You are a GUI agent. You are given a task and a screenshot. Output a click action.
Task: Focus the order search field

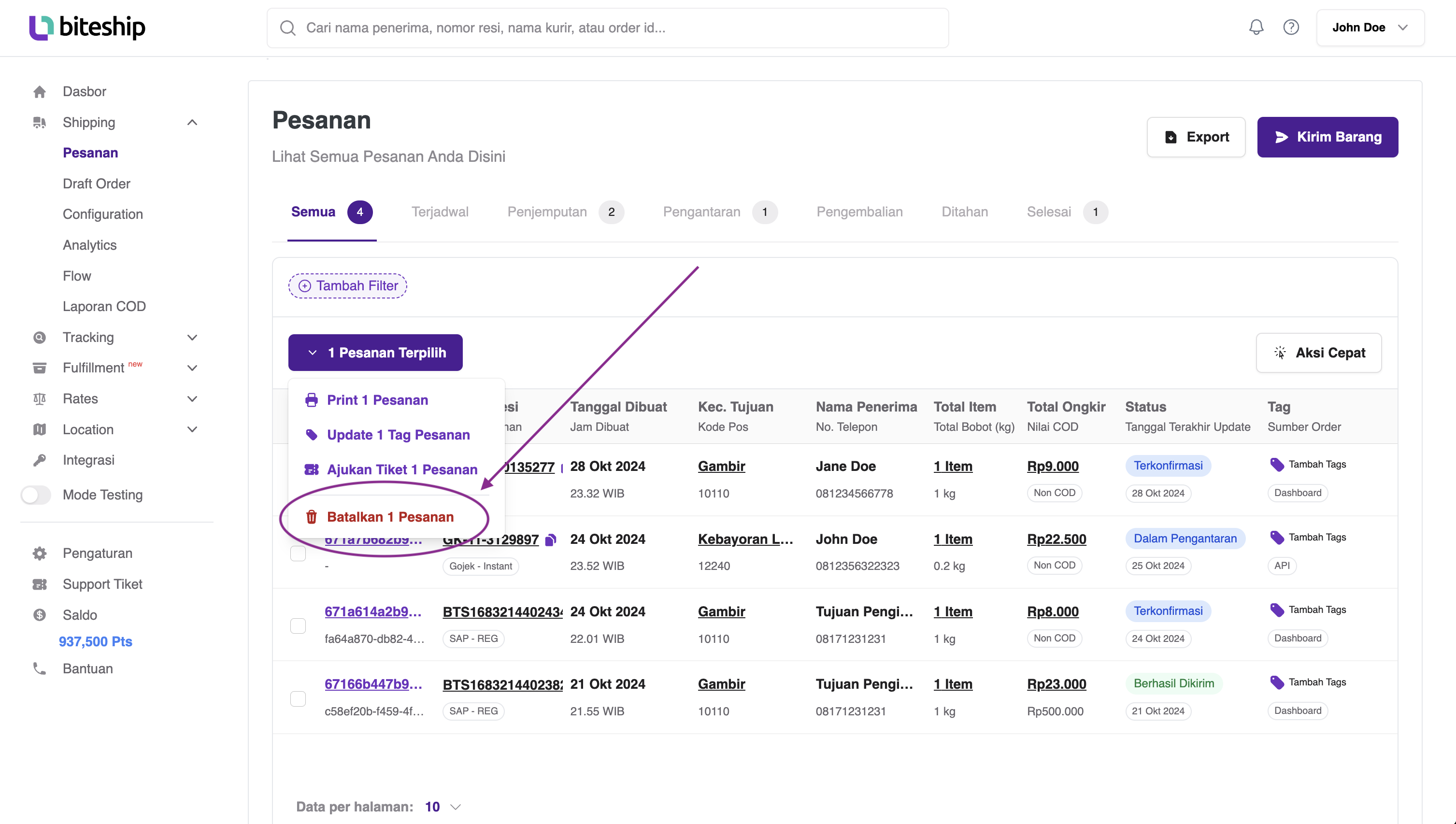pyautogui.click(x=608, y=28)
